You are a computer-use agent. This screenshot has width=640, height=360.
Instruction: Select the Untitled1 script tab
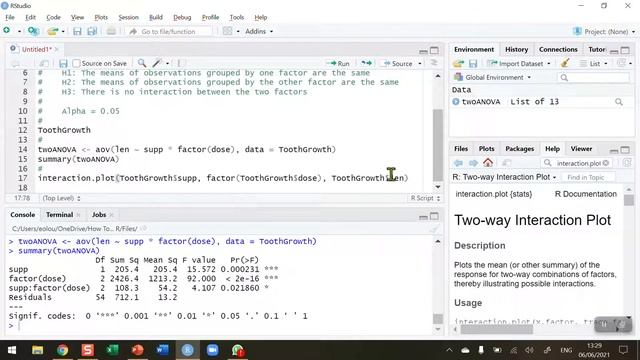[x=36, y=49]
